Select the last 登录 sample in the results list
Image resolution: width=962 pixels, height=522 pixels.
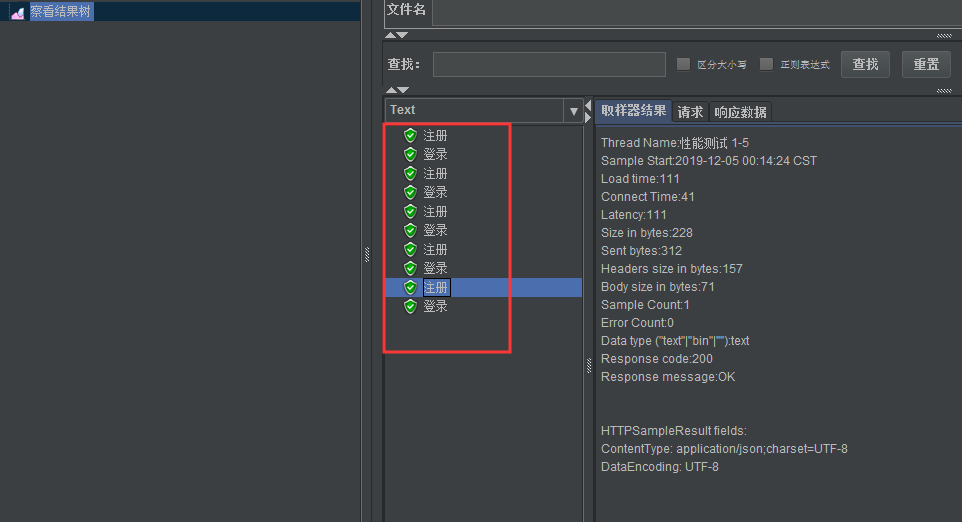pyautogui.click(x=435, y=307)
